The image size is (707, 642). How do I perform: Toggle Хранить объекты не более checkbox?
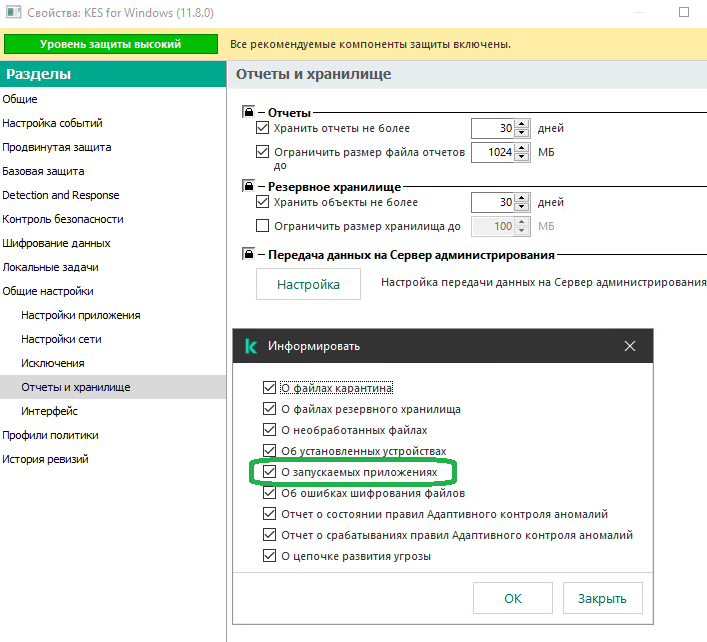click(x=262, y=202)
